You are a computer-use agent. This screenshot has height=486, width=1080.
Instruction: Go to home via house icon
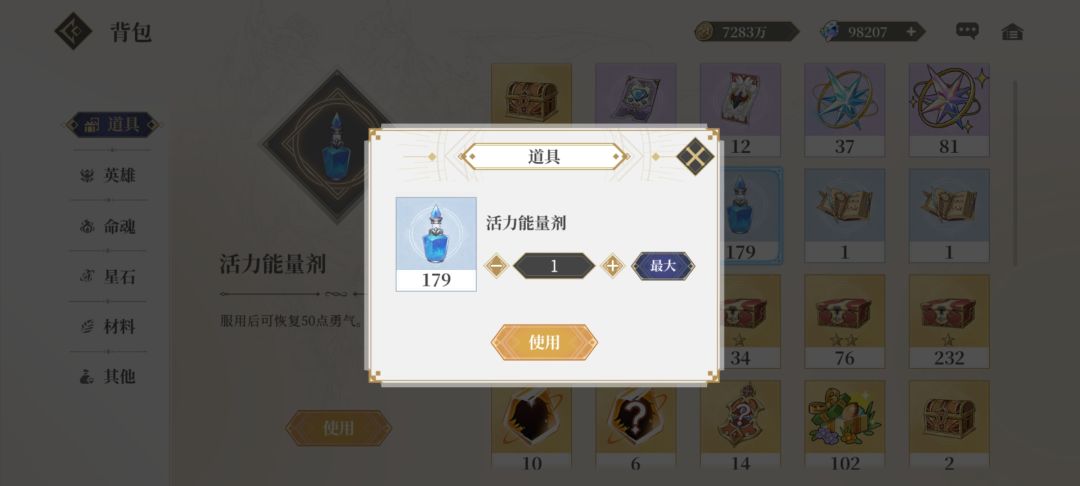click(1012, 32)
